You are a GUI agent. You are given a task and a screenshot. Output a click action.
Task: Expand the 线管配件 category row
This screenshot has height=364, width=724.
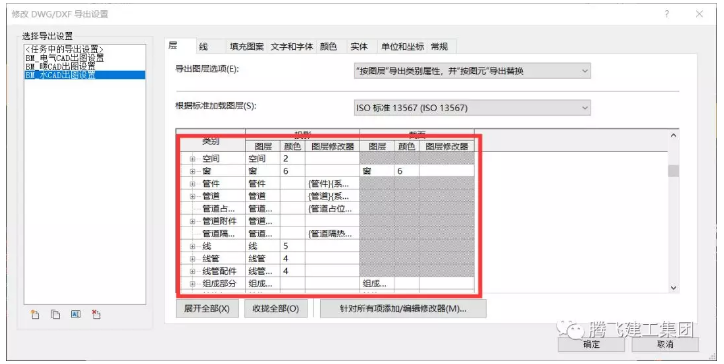tap(193, 271)
